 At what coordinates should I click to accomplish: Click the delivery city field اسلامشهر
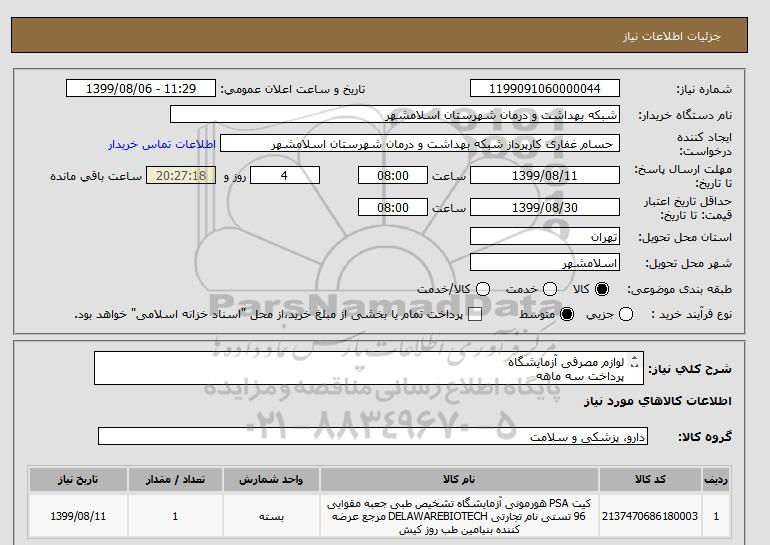pyautogui.click(x=545, y=262)
